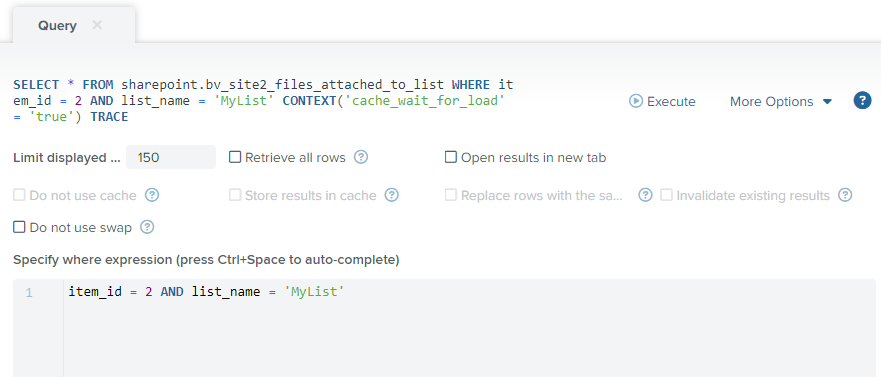Click the SELECT query text area
Viewport: 881px width, 377px height.
click(264, 101)
